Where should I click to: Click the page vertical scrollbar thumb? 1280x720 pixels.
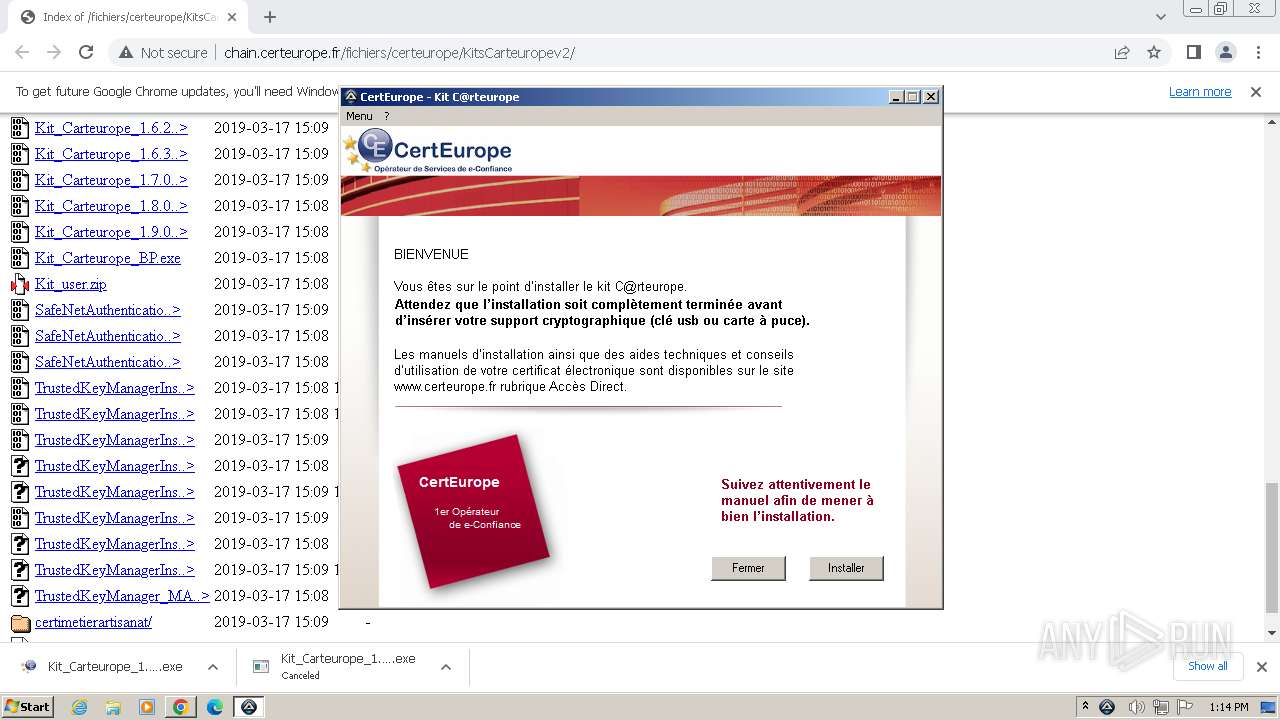tap(1271, 547)
